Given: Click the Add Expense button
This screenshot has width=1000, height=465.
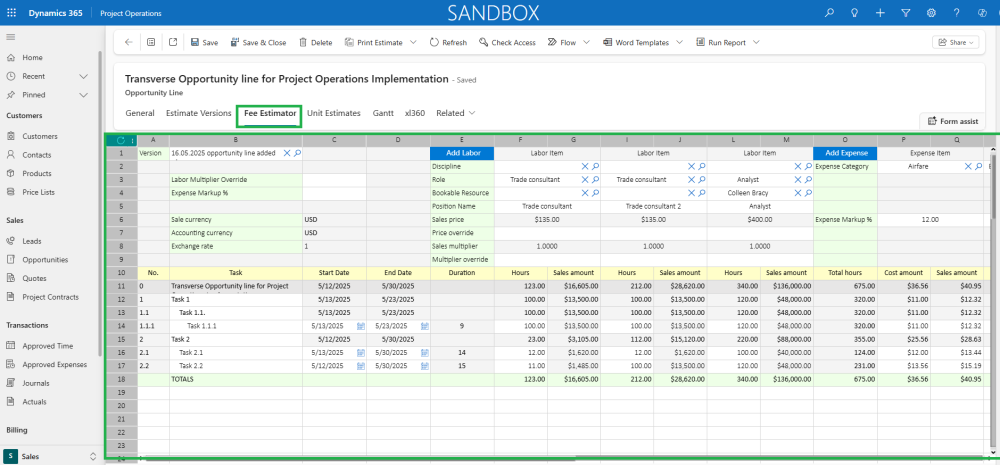Looking at the screenshot, I should 845,153.
